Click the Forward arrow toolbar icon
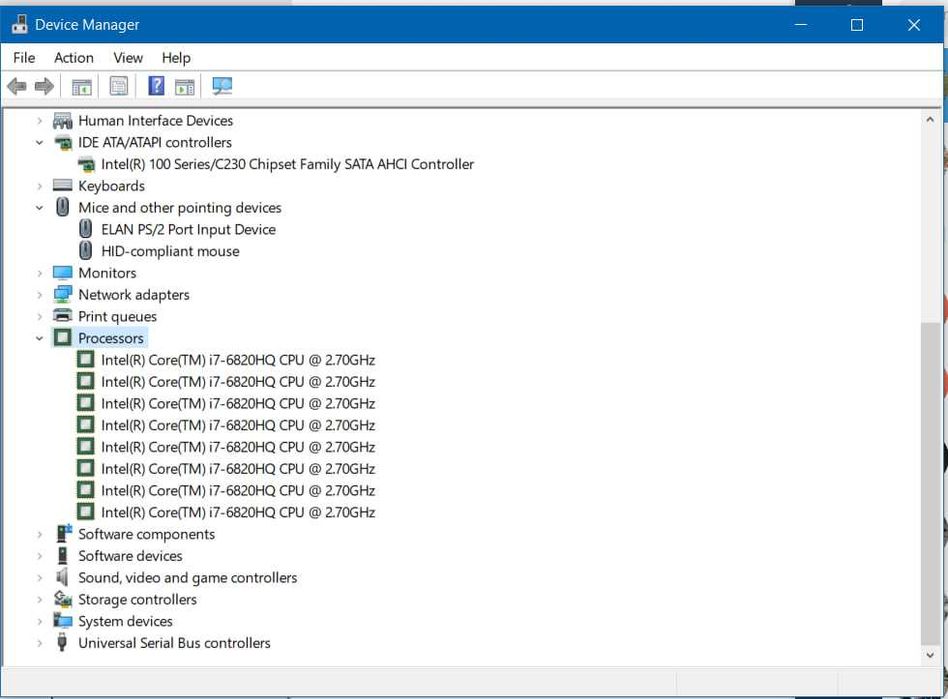 tap(44, 86)
